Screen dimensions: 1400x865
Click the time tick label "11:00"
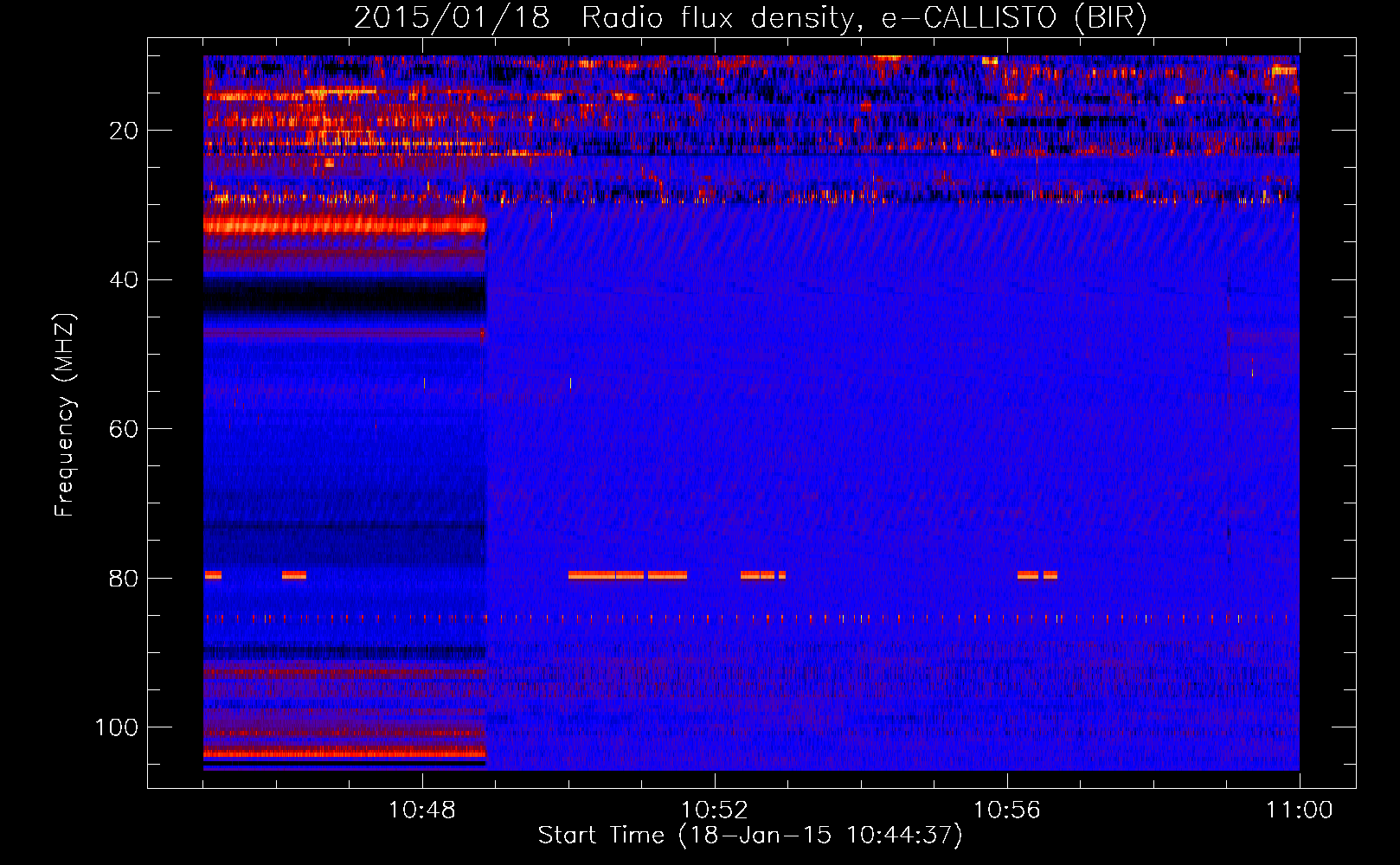[1300, 811]
